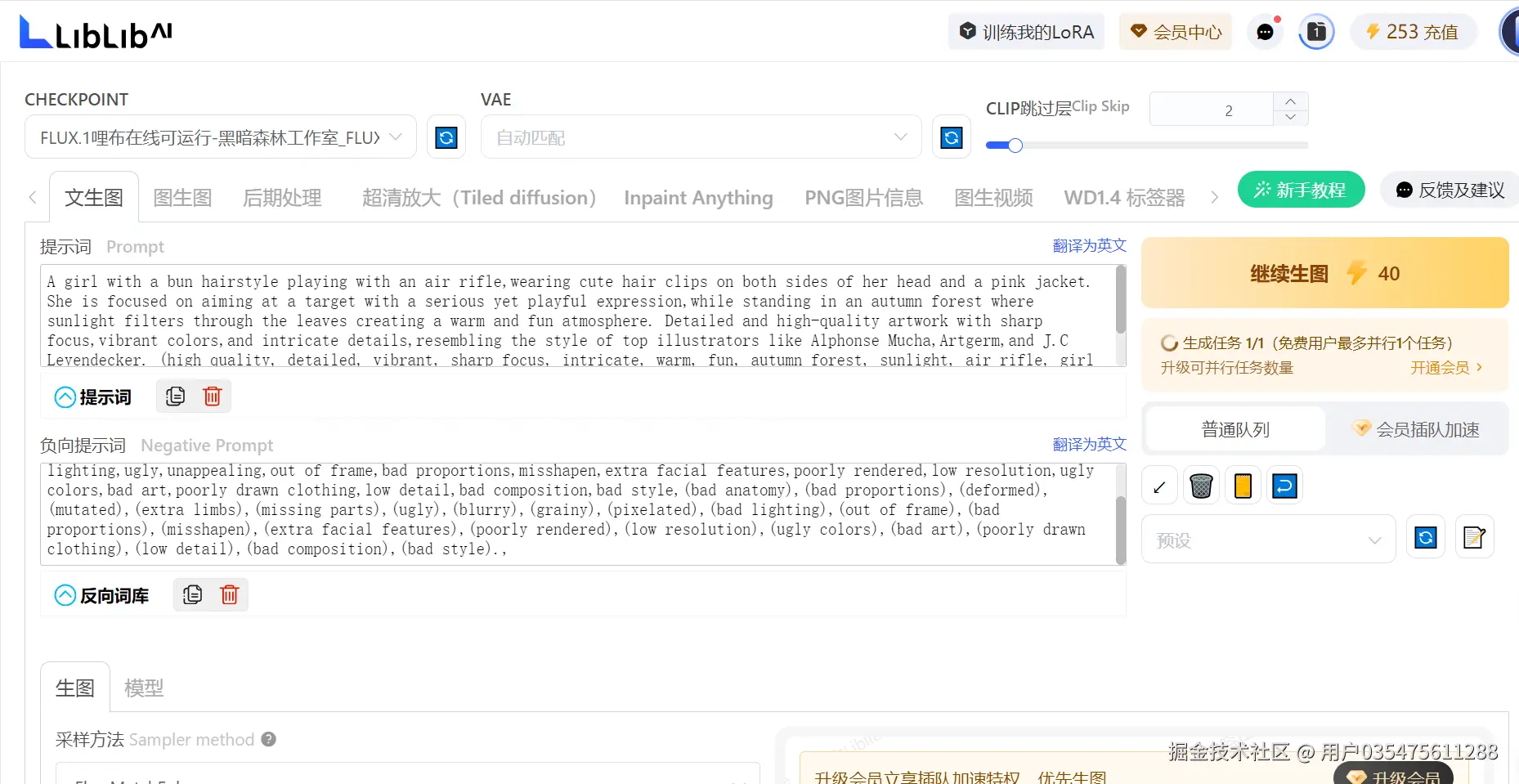Click the trash bin icon above 预设

click(x=1201, y=486)
